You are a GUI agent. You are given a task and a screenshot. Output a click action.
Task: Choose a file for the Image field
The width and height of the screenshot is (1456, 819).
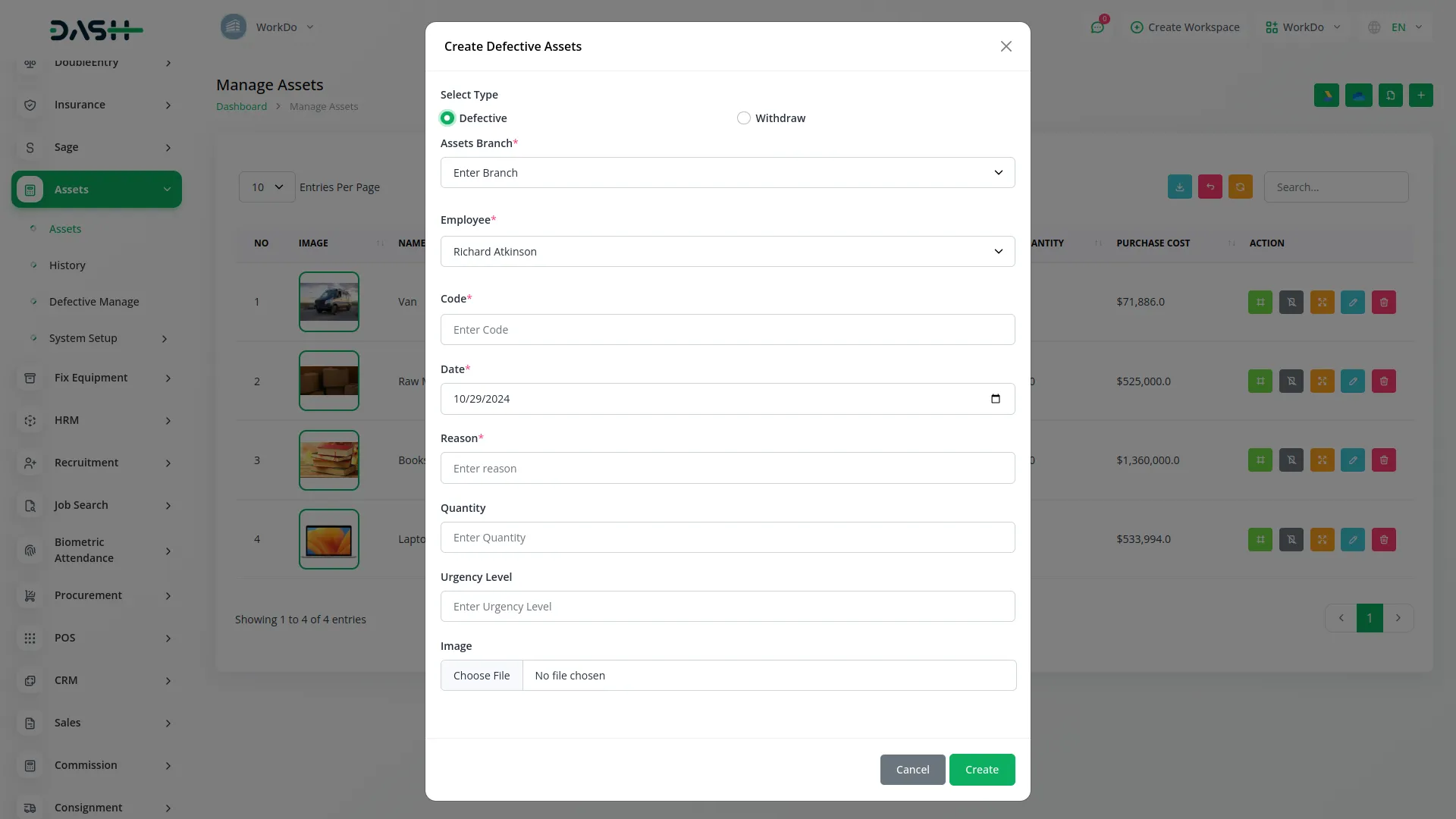[482, 675]
